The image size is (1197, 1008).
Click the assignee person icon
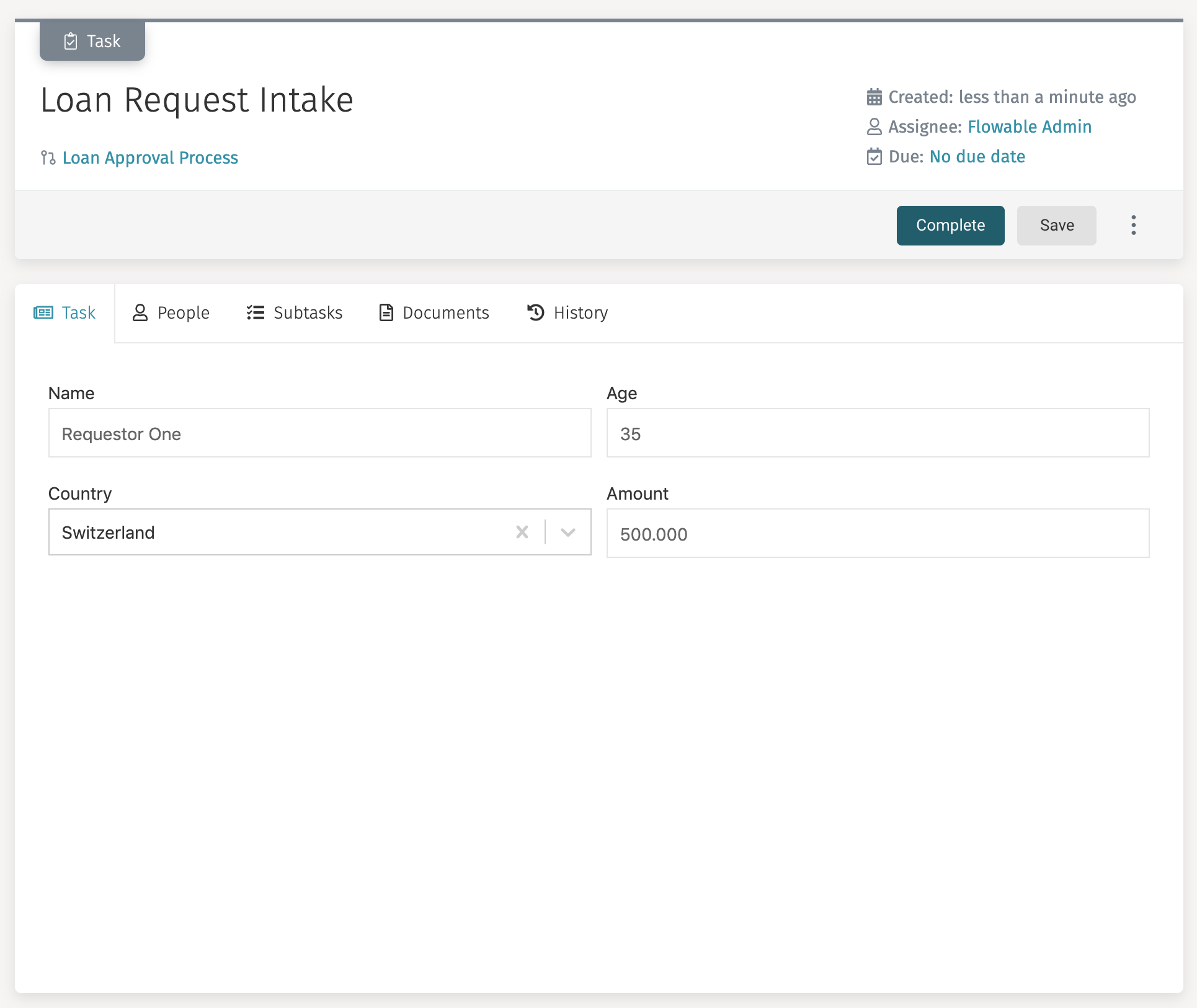874,126
